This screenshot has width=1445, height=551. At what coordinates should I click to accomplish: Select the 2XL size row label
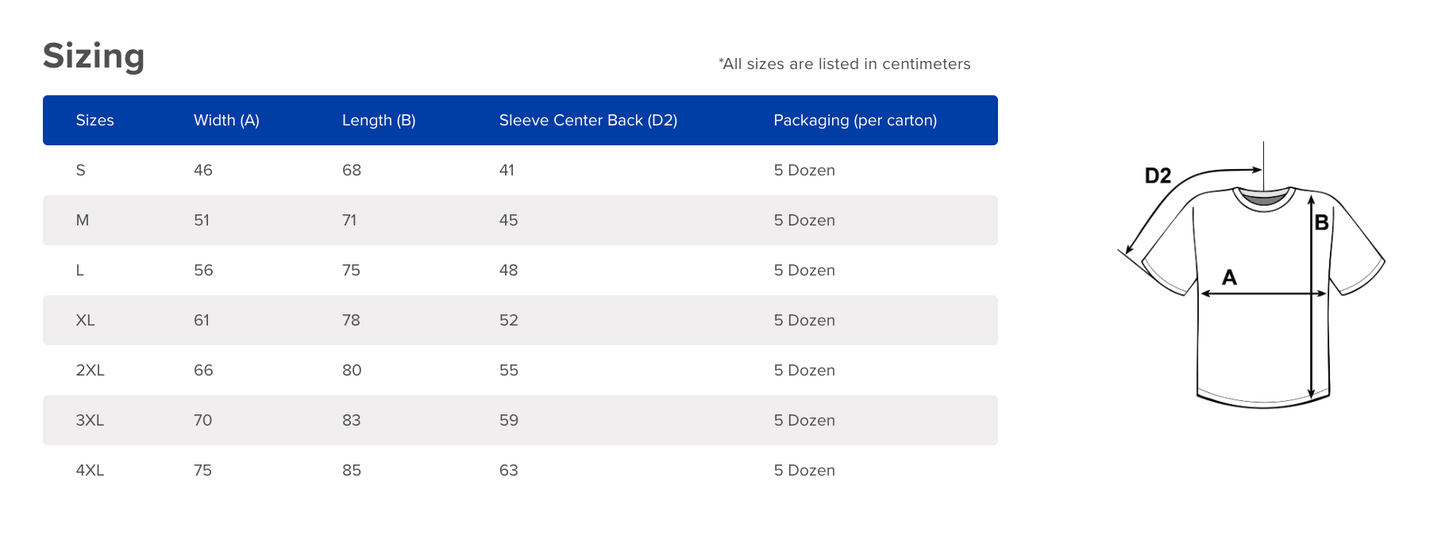pos(90,370)
